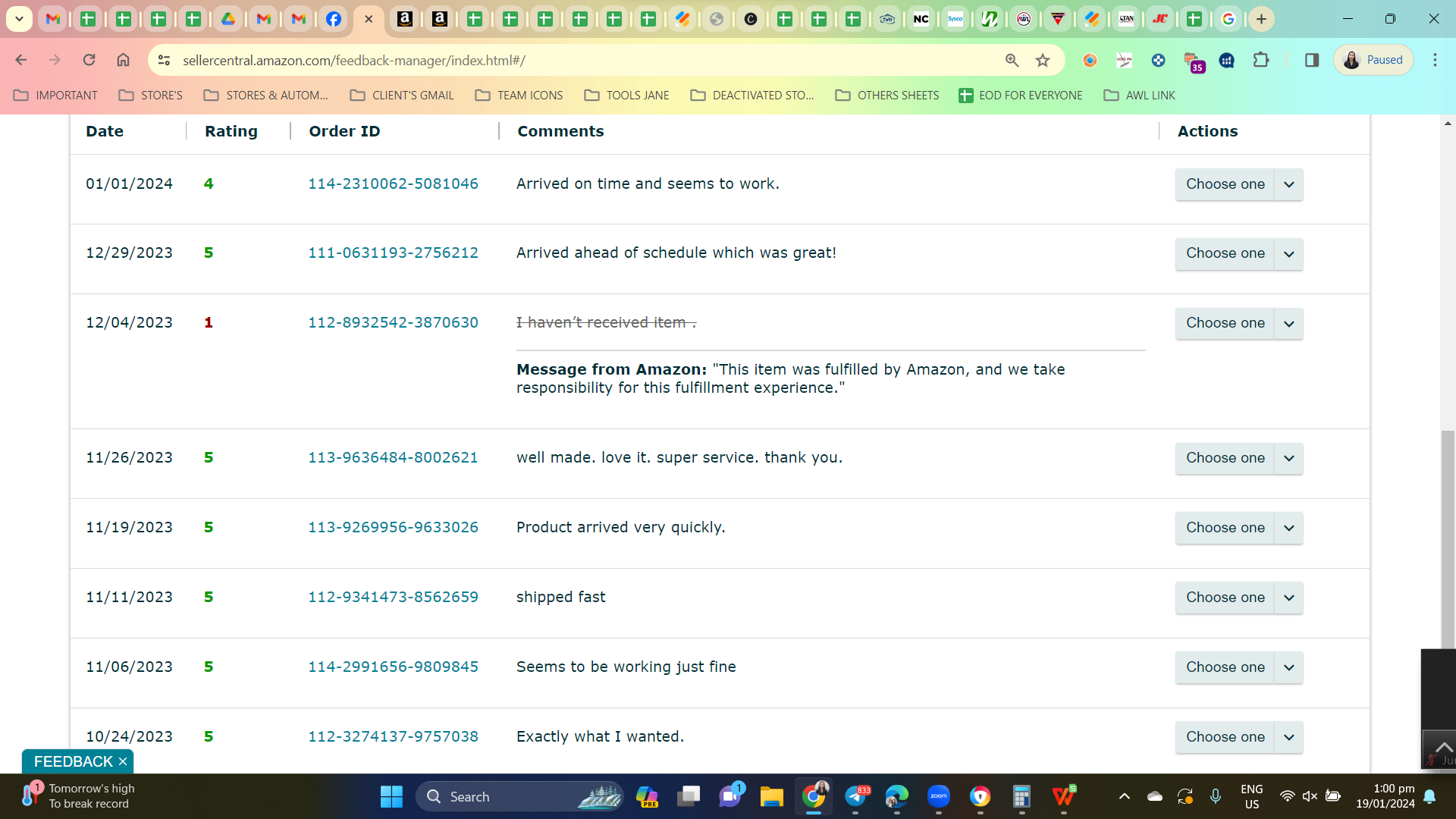Open Paused profile button
Image resolution: width=1456 pixels, height=819 pixels.
(1373, 60)
